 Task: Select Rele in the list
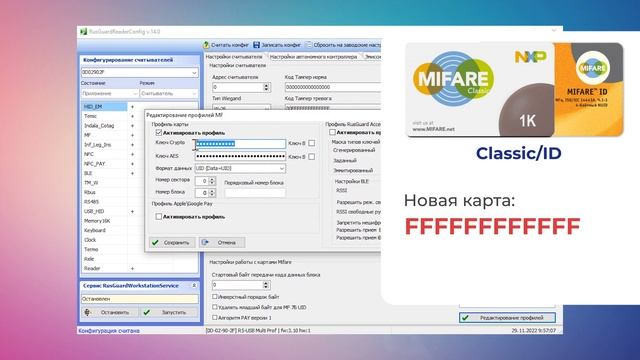[x=89, y=259]
